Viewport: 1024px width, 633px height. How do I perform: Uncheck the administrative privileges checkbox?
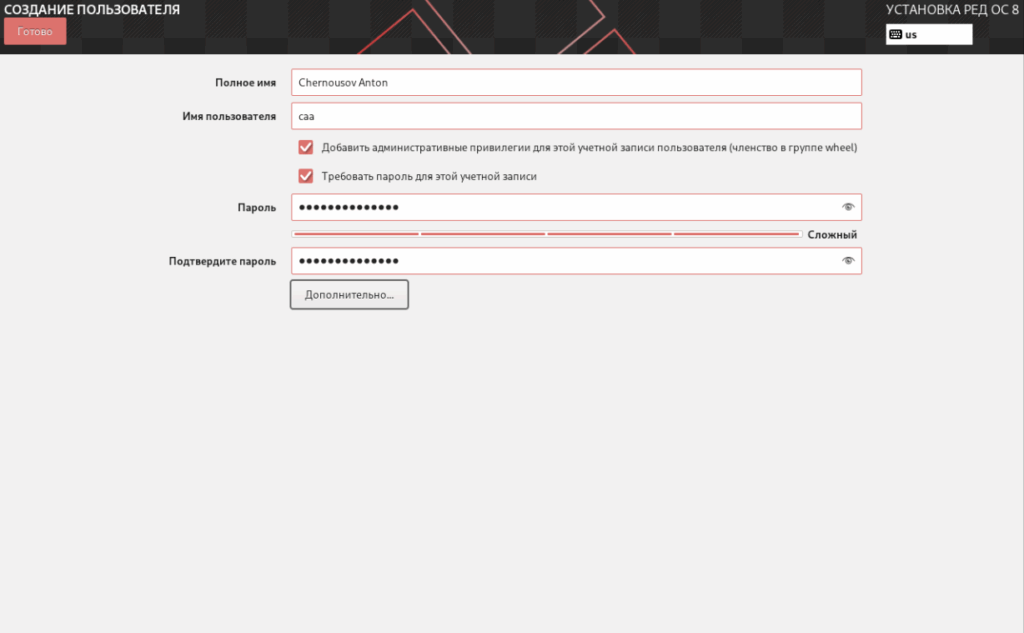click(306, 147)
